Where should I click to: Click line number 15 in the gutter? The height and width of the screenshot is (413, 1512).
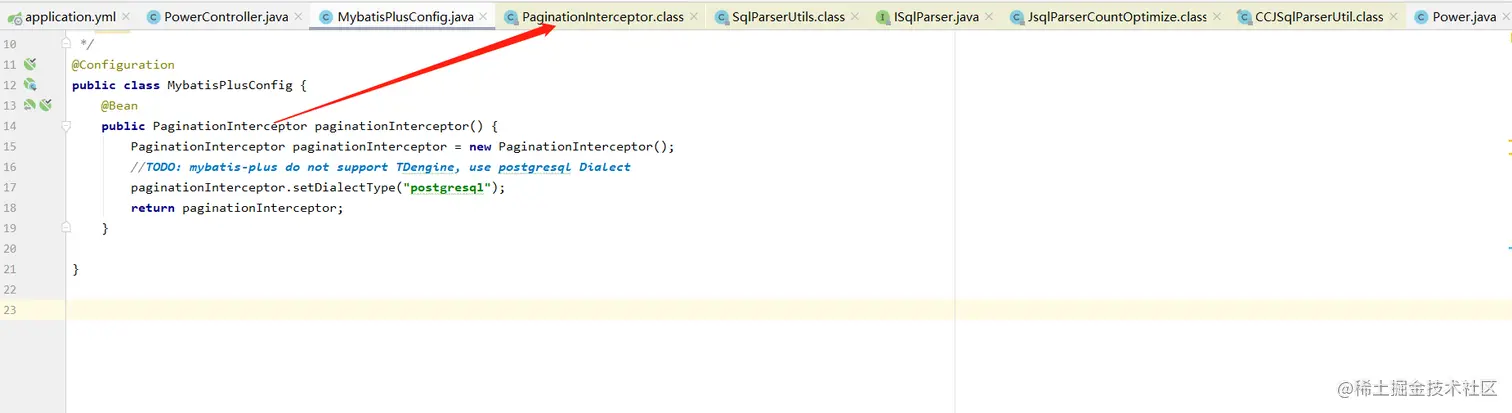(x=10, y=146)
